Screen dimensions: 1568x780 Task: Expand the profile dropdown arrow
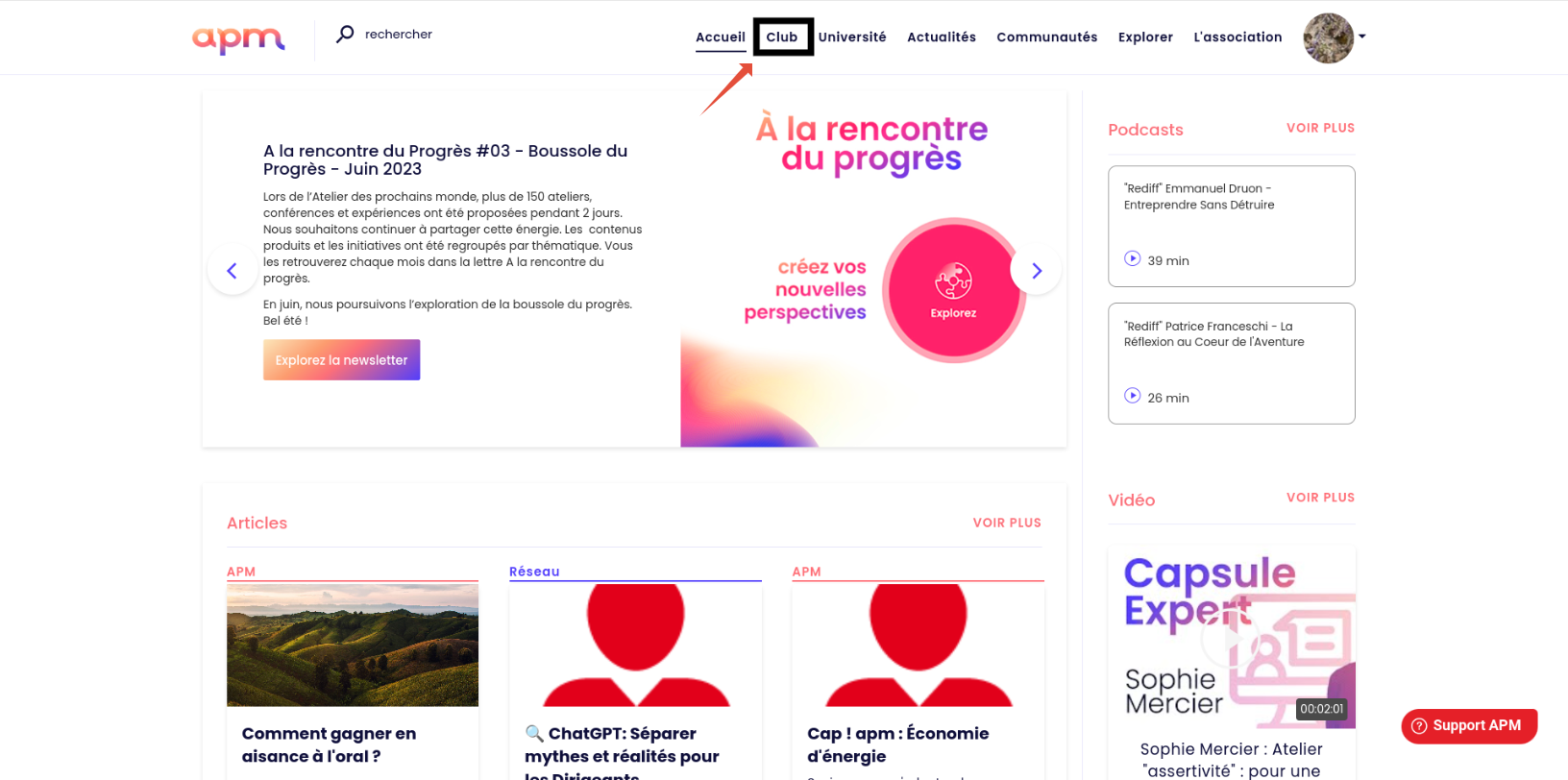click(1361, 37)
